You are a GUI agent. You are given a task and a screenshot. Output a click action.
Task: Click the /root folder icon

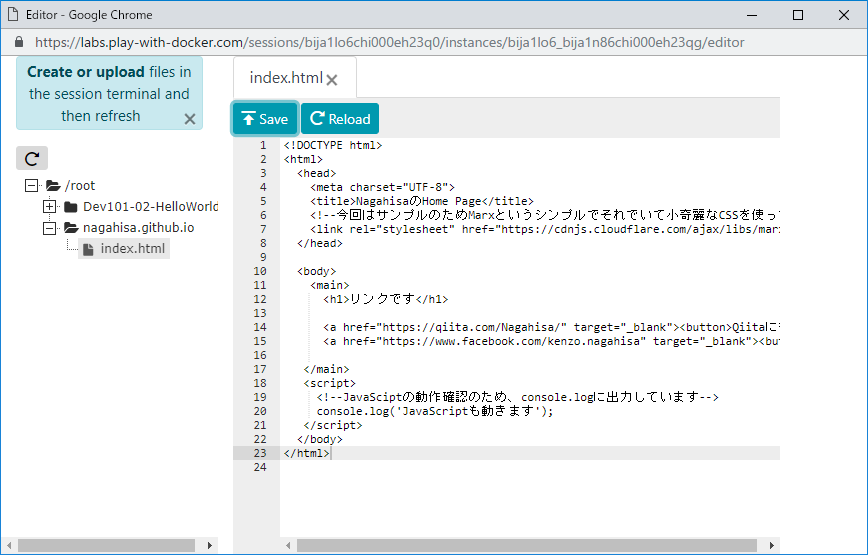[x=53, y=186]
